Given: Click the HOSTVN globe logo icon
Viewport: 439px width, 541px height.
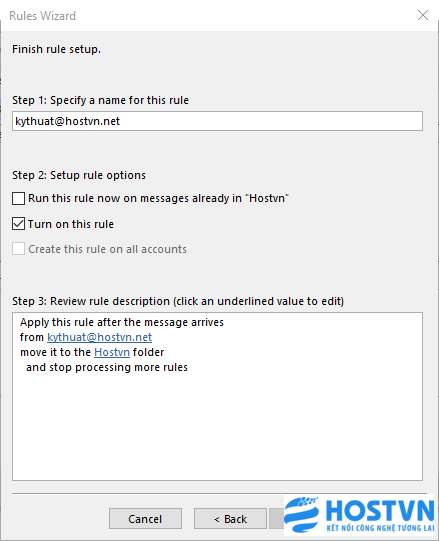Looking at the screenshot, I should (302, 514).
